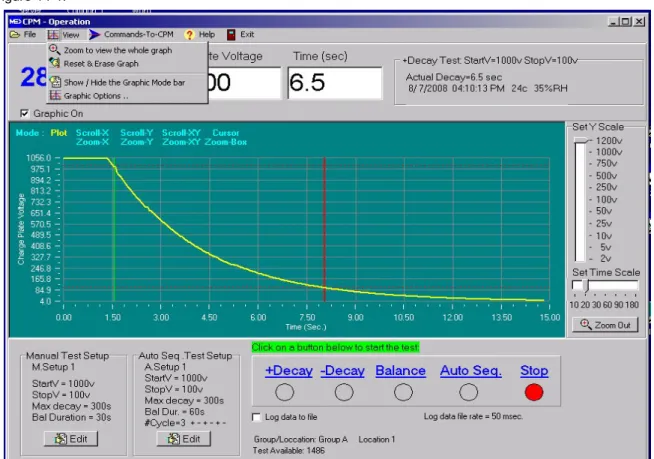Click Commands-To-CPM arrow icon

click(95, 35)
